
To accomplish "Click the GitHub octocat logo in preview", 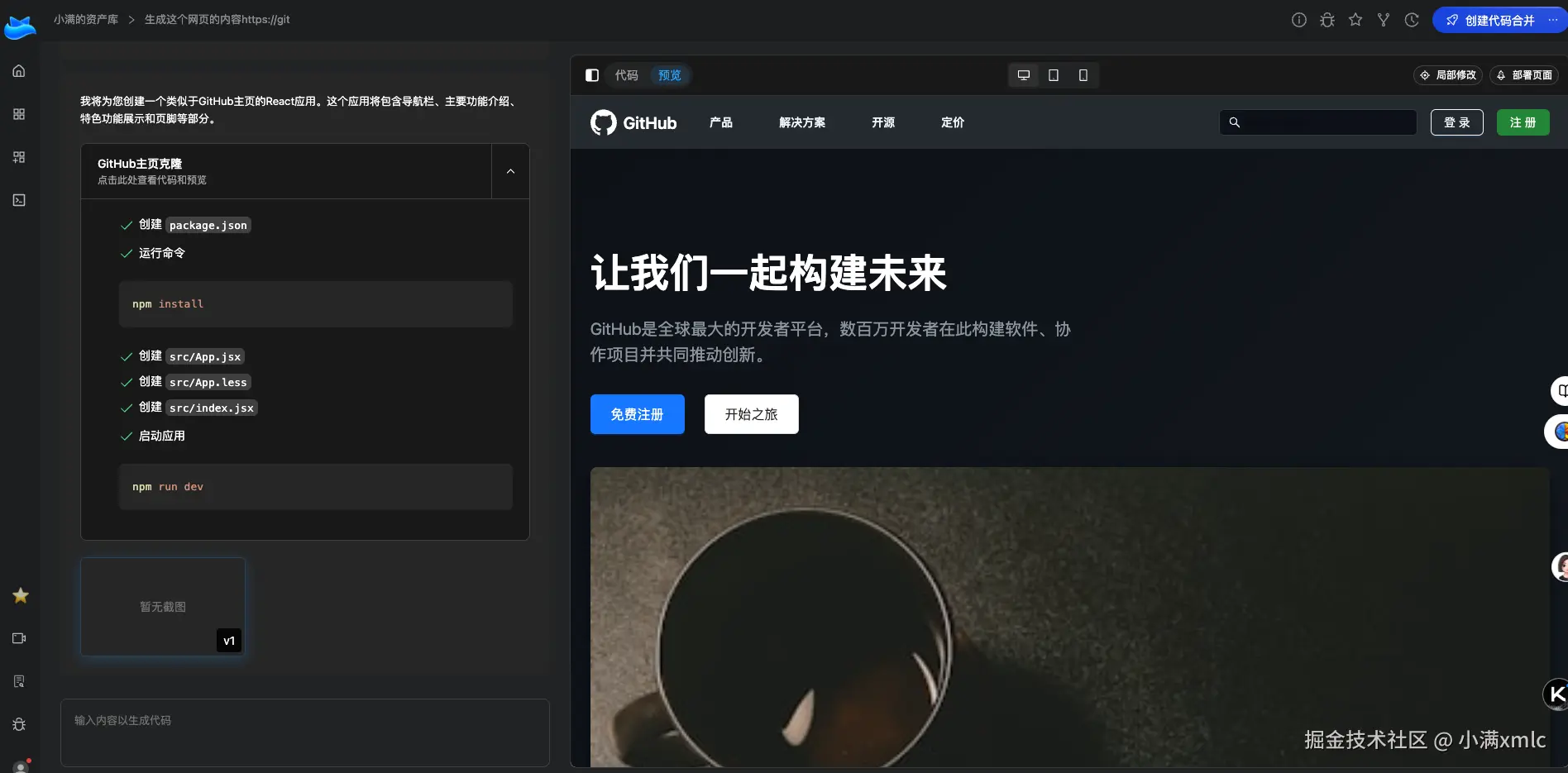I will (x=604, y=122).
